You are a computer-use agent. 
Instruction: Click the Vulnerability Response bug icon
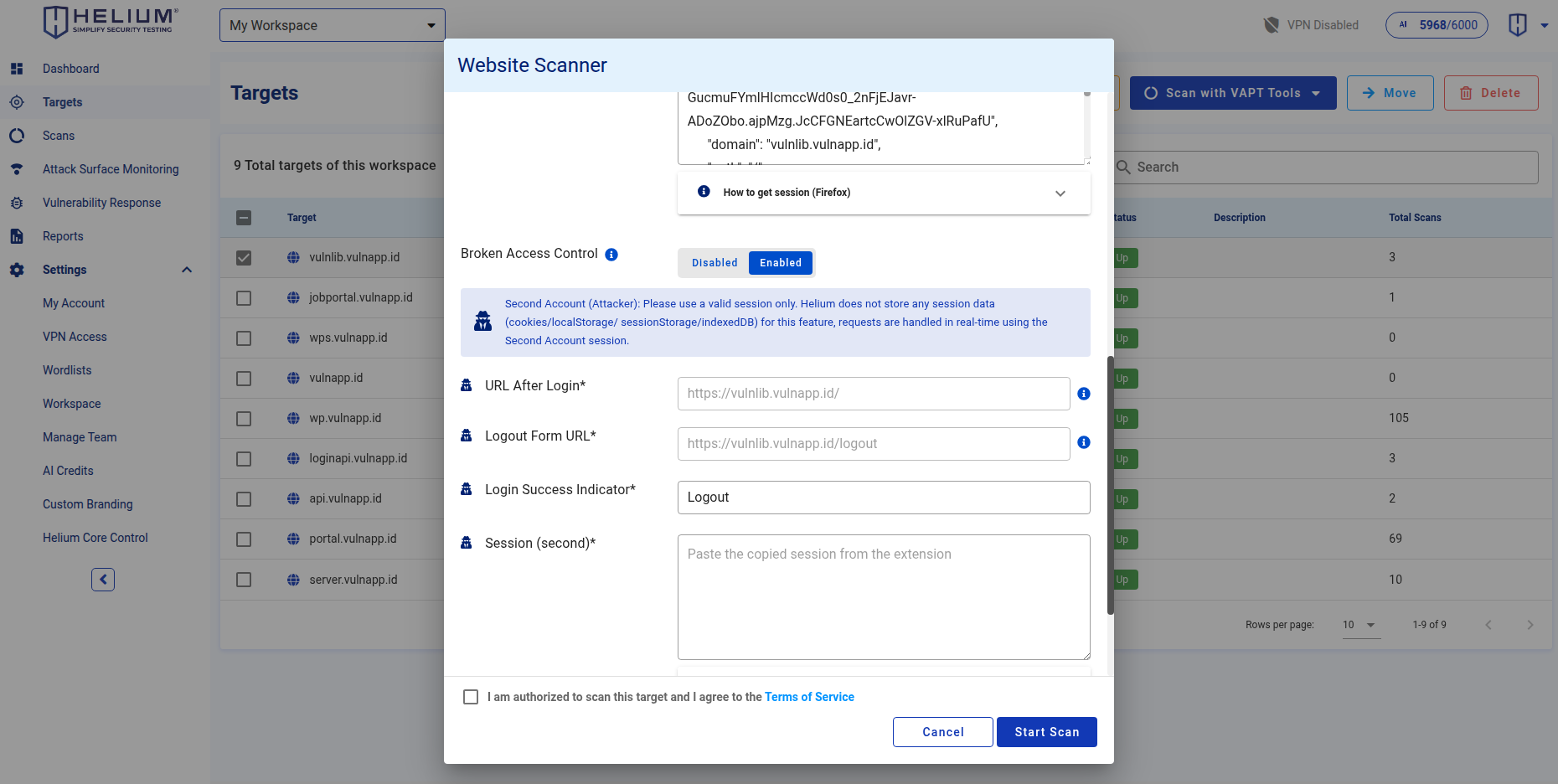click(17, 203)
